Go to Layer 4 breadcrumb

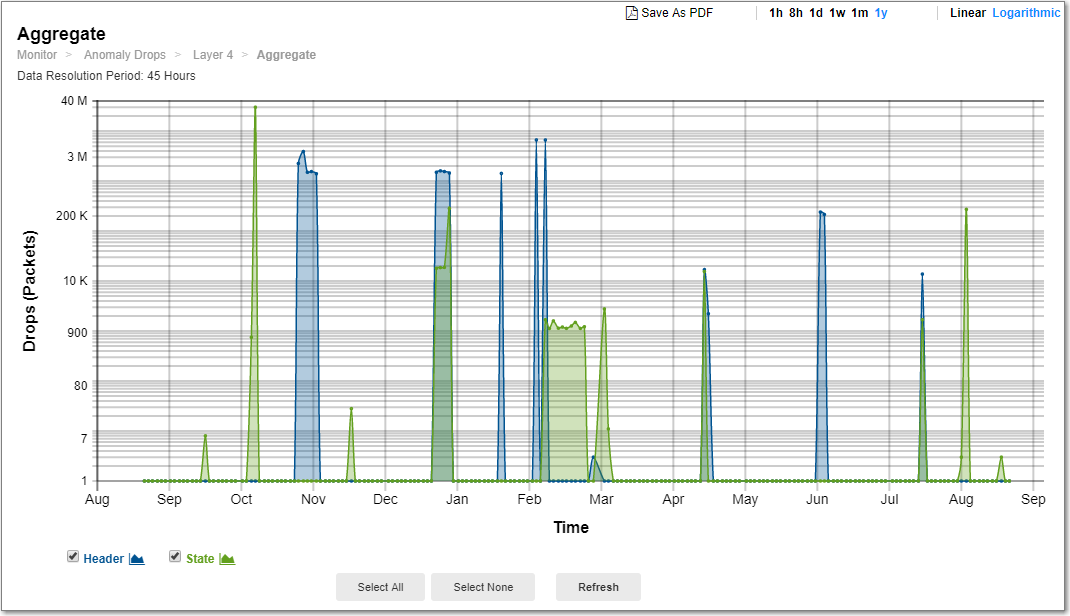click(213, 55)
